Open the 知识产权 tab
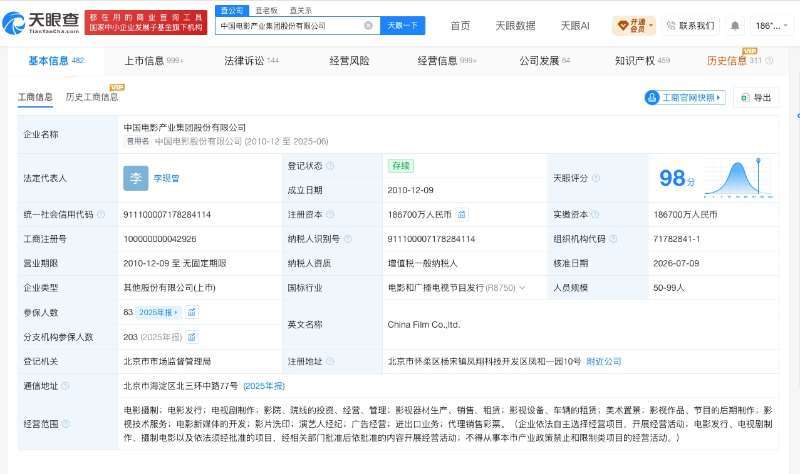This screenshot has height=474, width=800. point(642,61)
